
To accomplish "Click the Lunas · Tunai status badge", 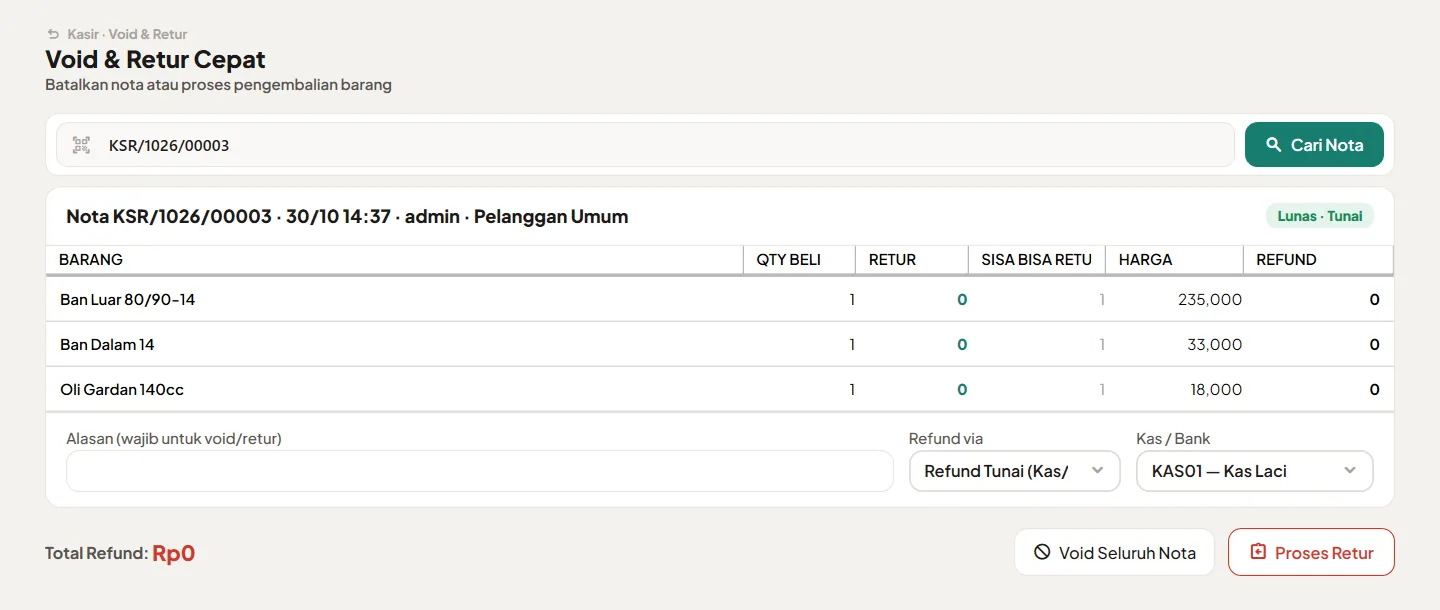I will tap(1320, 216).
